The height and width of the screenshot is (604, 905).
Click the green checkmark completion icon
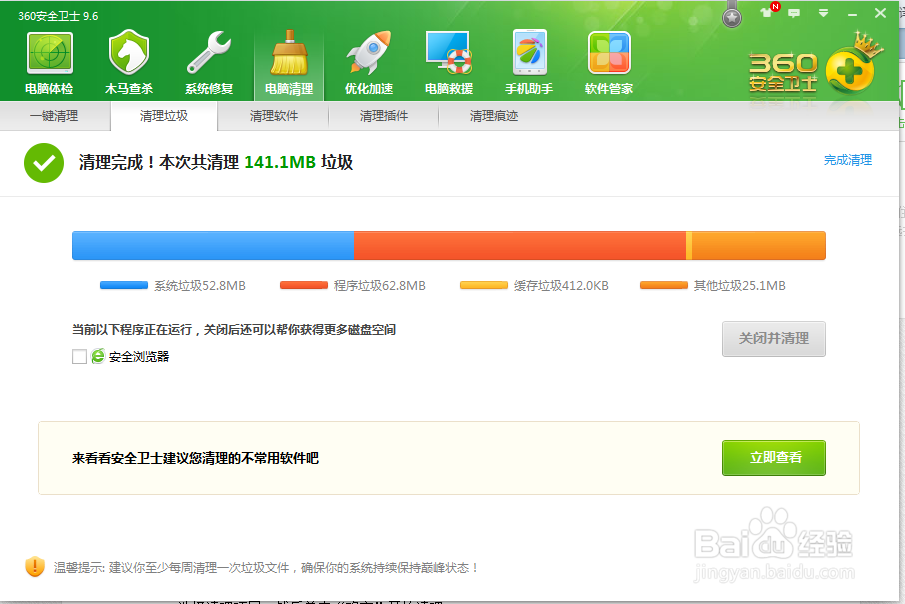pos(44,163)
